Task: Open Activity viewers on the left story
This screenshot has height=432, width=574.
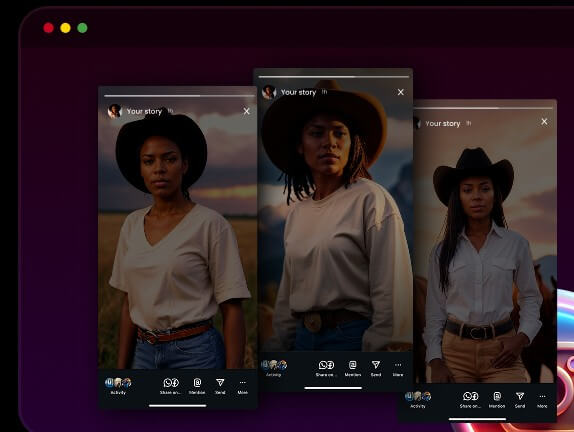Action: [x=118, y=386]
